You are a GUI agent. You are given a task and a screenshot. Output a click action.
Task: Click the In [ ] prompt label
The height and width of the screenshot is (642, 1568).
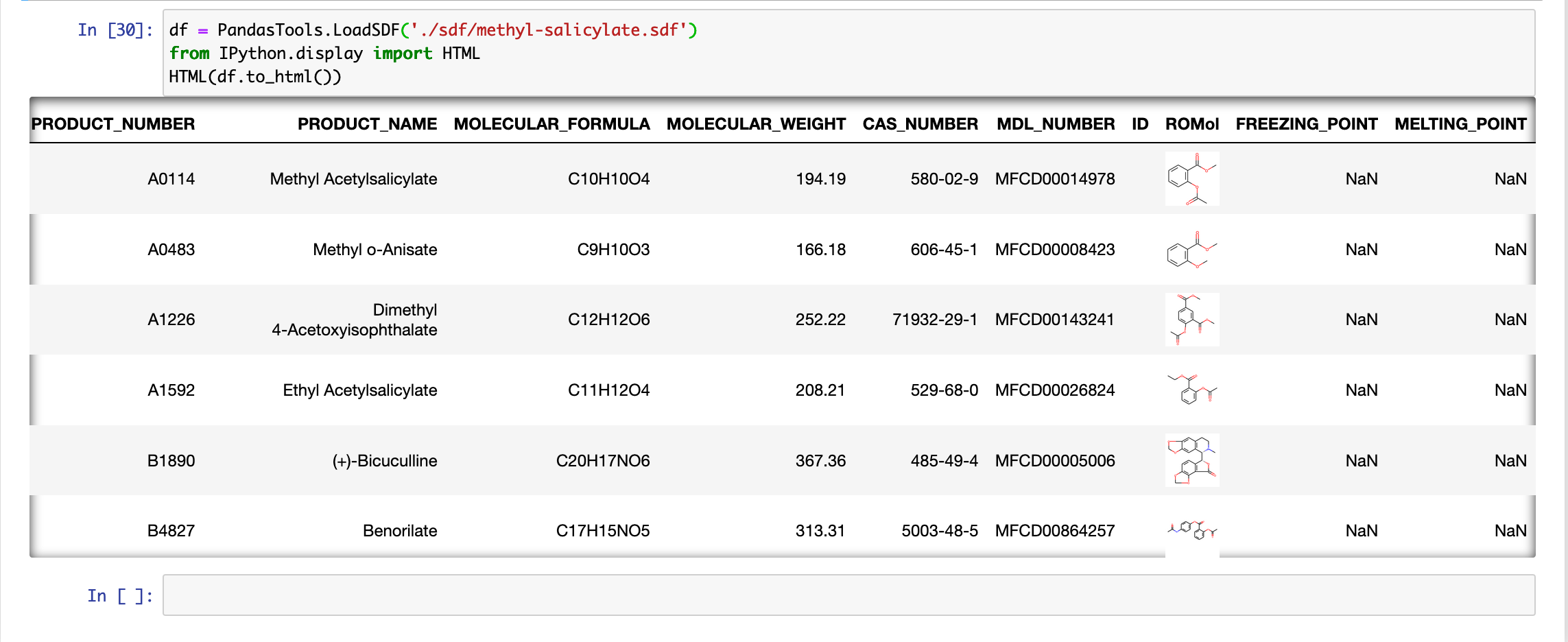(120, 596)
